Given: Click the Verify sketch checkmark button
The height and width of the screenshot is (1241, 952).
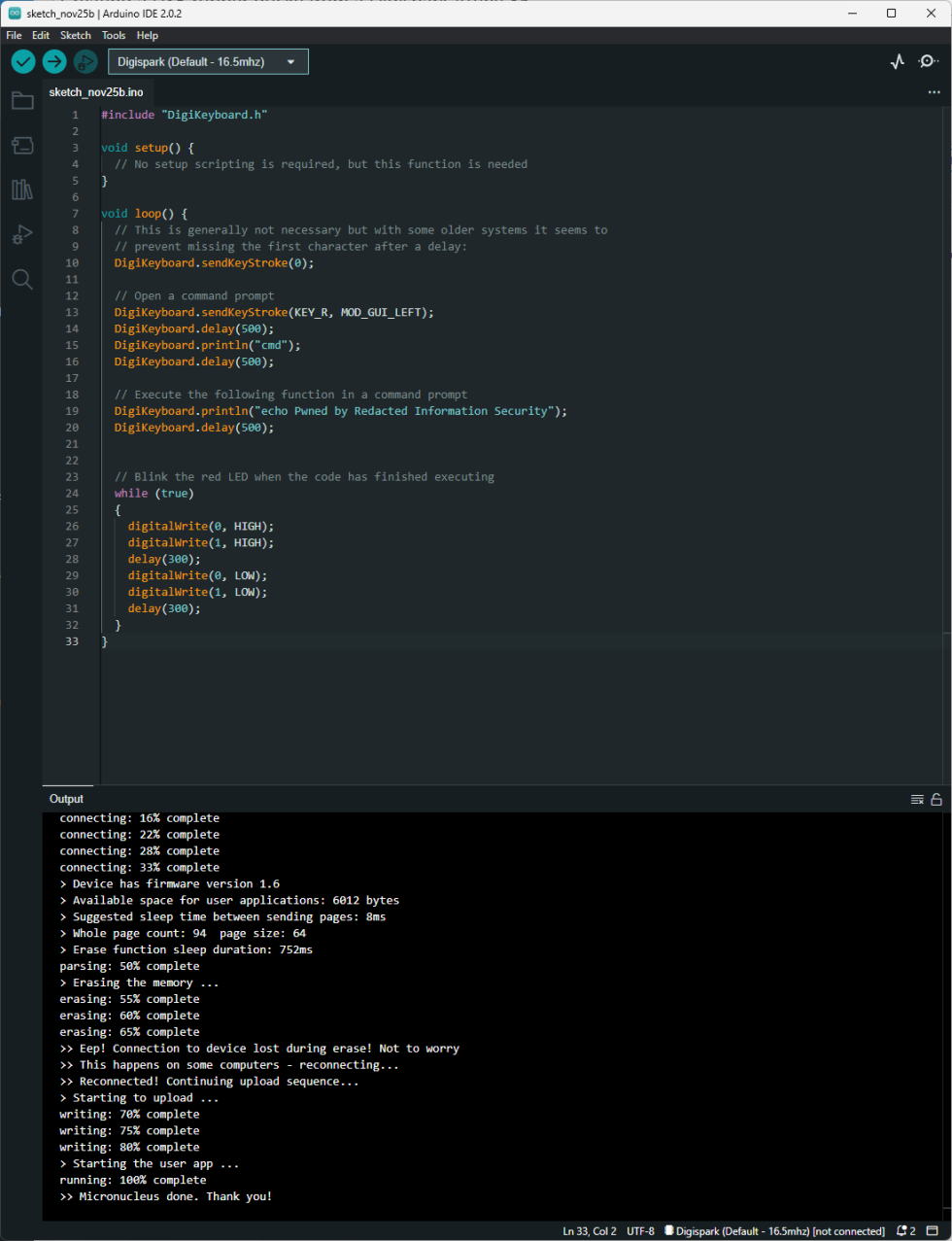Looking at the screenshot, I should [23, 62].
